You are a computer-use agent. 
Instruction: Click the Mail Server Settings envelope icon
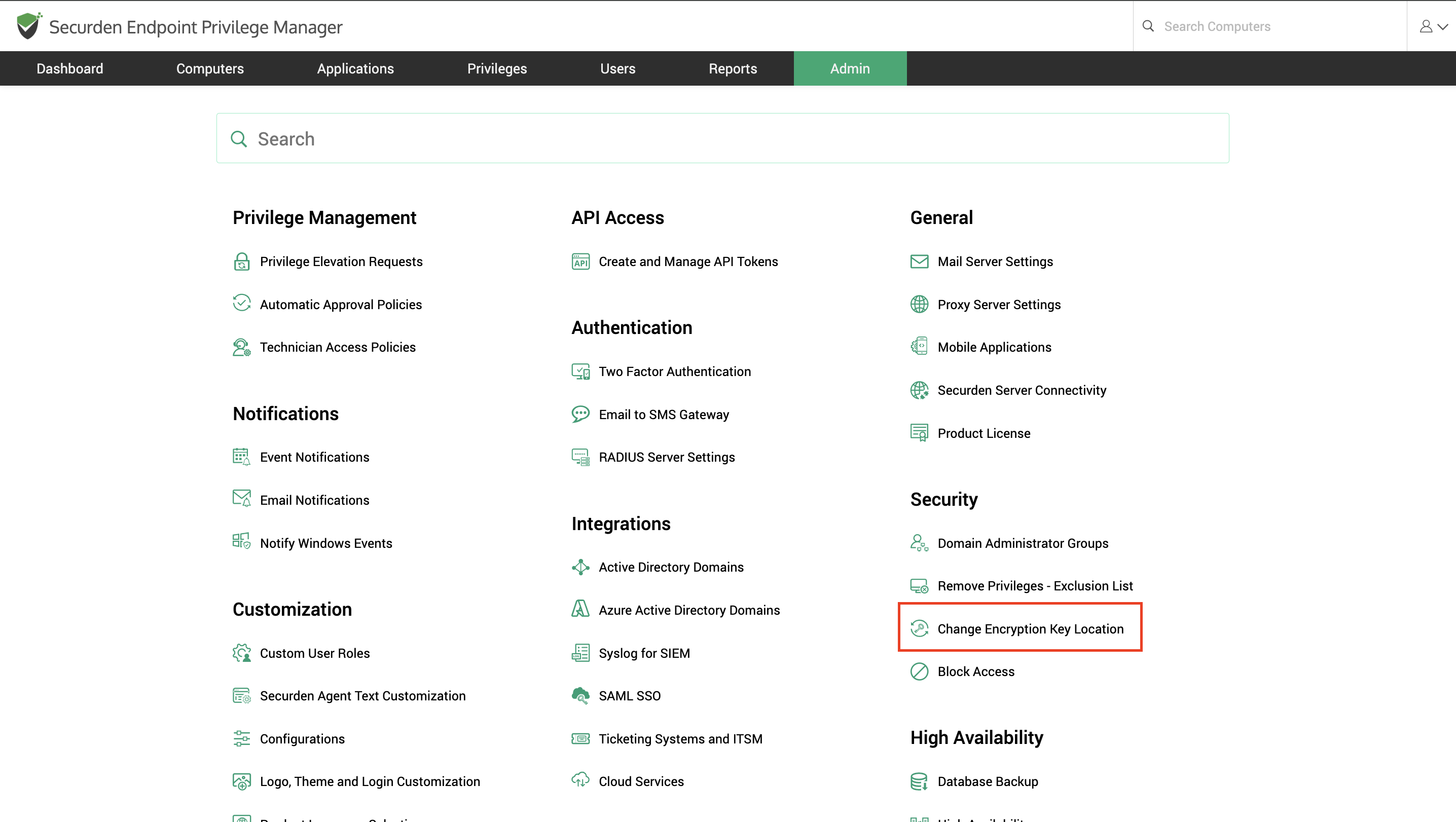point(919,261)
